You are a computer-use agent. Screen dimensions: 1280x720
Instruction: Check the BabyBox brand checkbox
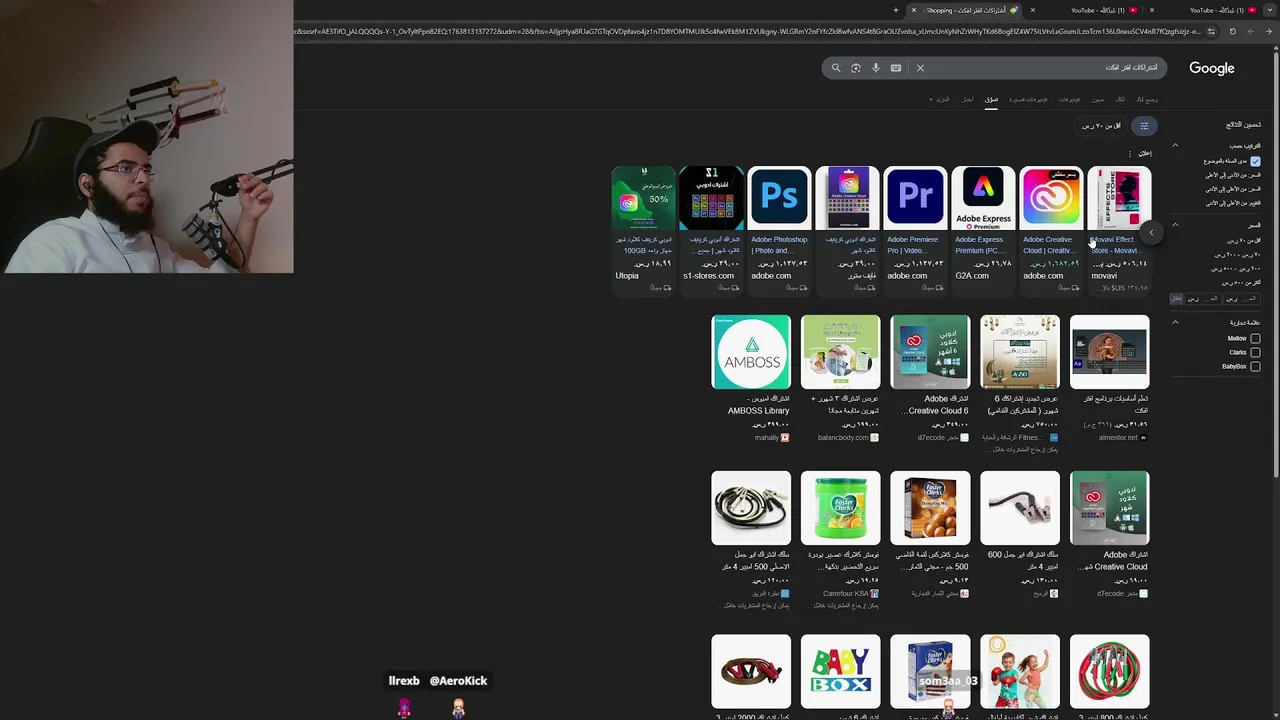point(1255,366)
